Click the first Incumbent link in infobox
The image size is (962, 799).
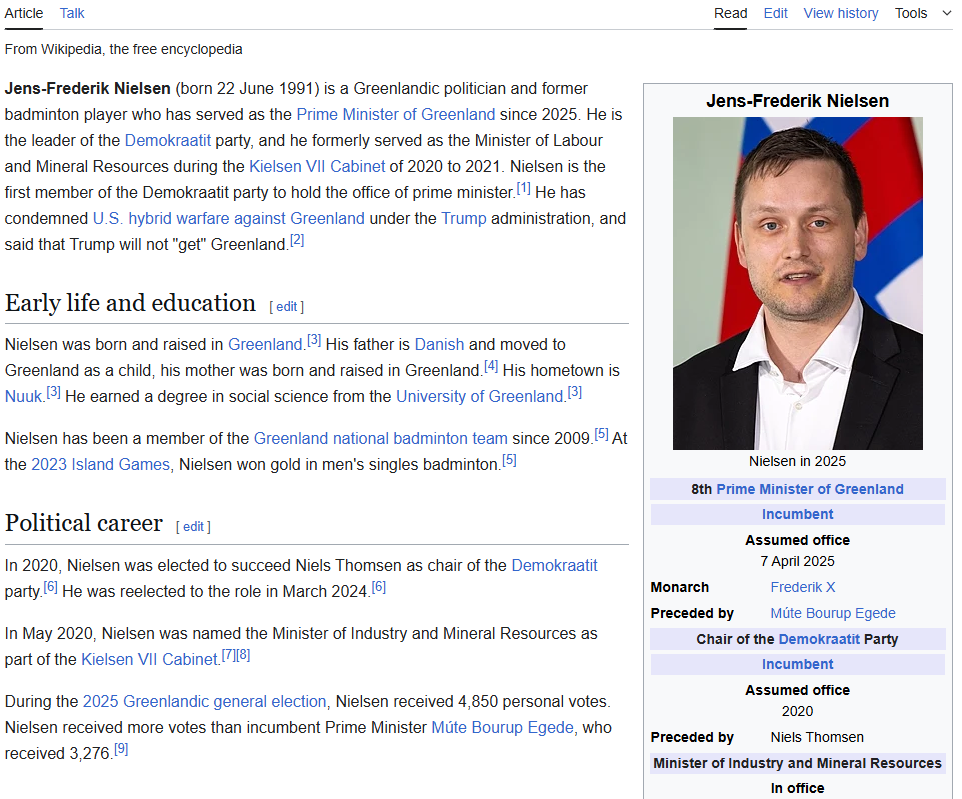click(798, 514)
